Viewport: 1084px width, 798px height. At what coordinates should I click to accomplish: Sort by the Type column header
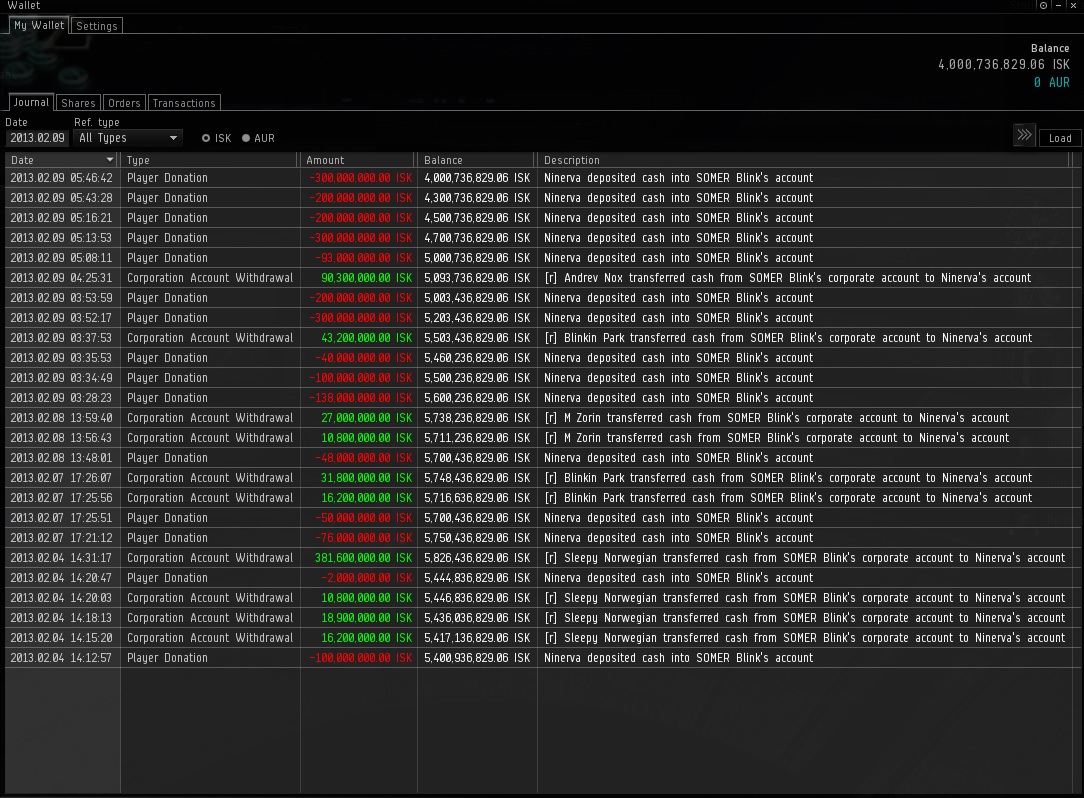click(x=210, y=160)
